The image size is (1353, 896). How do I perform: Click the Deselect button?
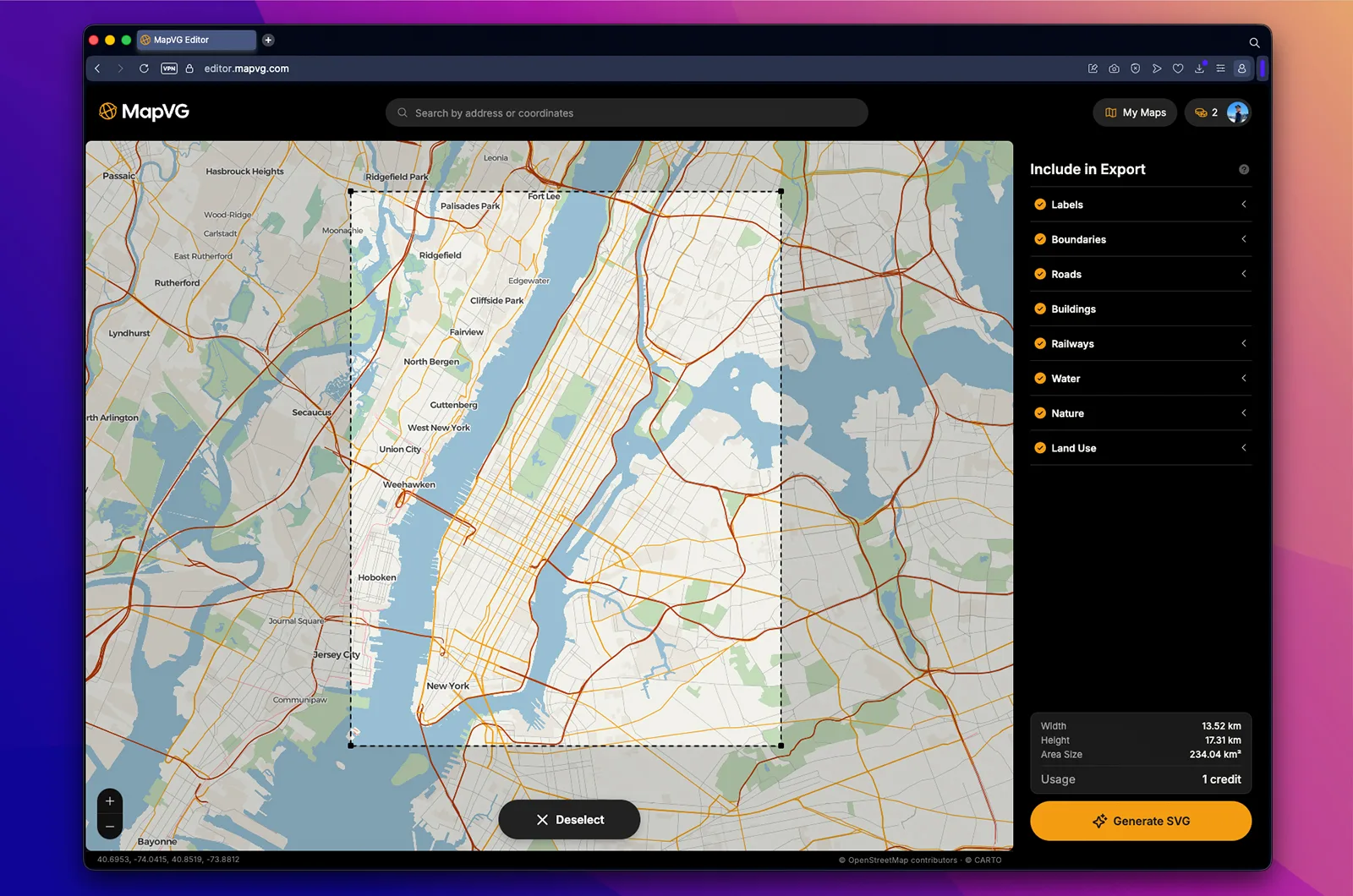tap(569, 820)
